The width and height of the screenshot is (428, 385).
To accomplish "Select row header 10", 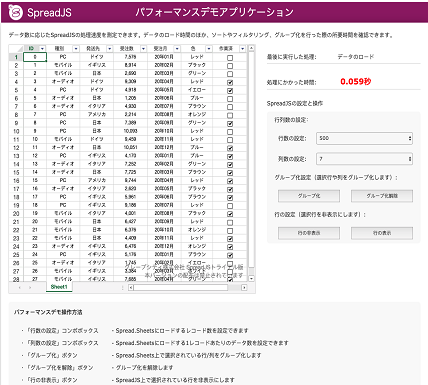I will (16, 131).
